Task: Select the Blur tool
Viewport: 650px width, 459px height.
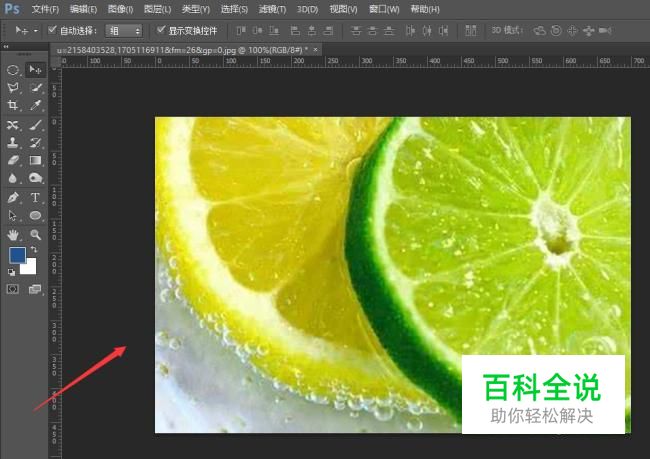Action: (12, 178)
